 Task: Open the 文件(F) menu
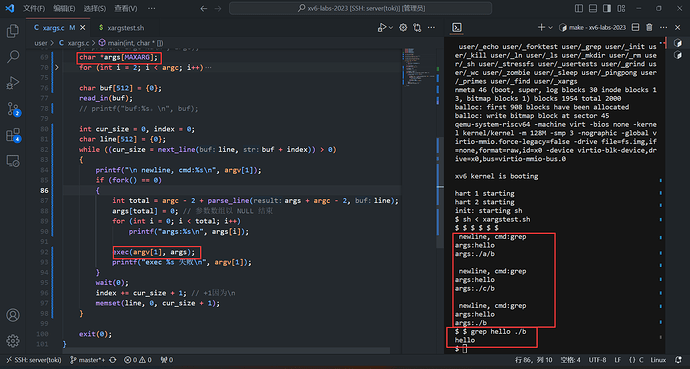34,8
